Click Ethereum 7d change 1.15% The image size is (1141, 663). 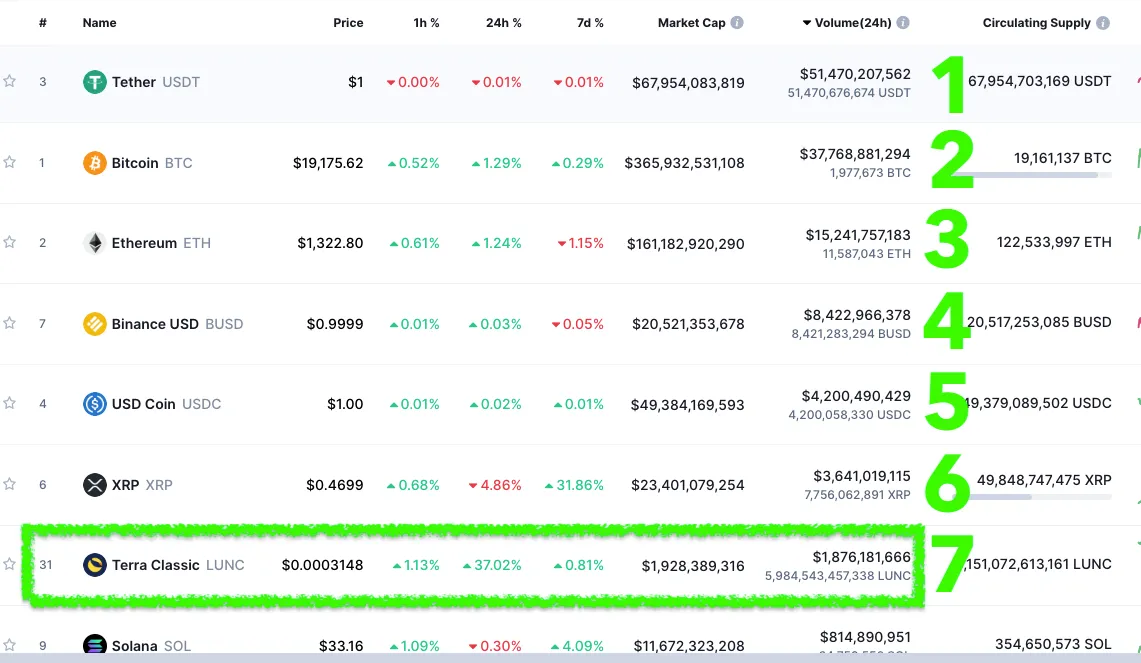581,243
